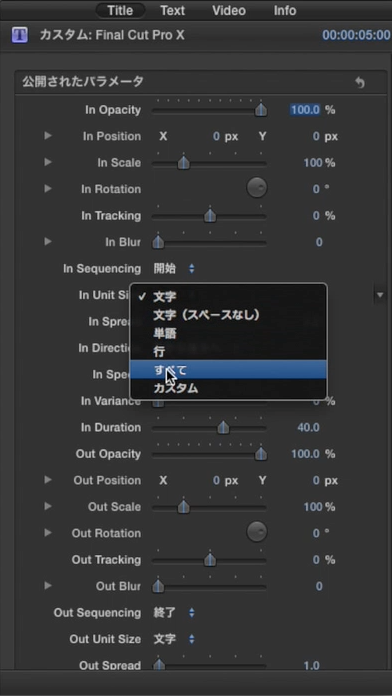Select 単語 in the unit size menu
392x696 pixels.
click(228, 333)
